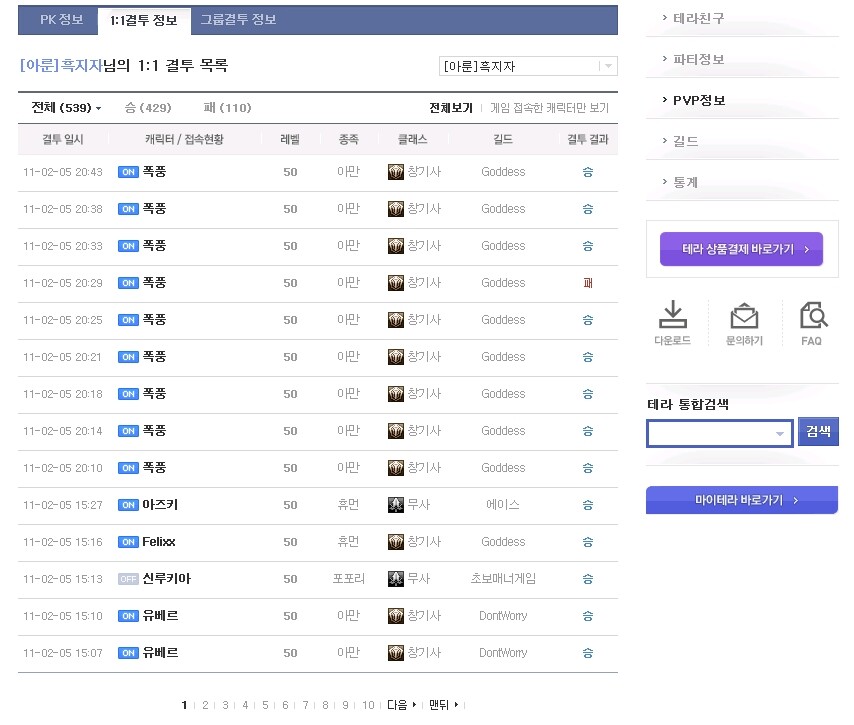
Task: Select the 창기사 class icon in the Felixx row
Action: point(394,541)
